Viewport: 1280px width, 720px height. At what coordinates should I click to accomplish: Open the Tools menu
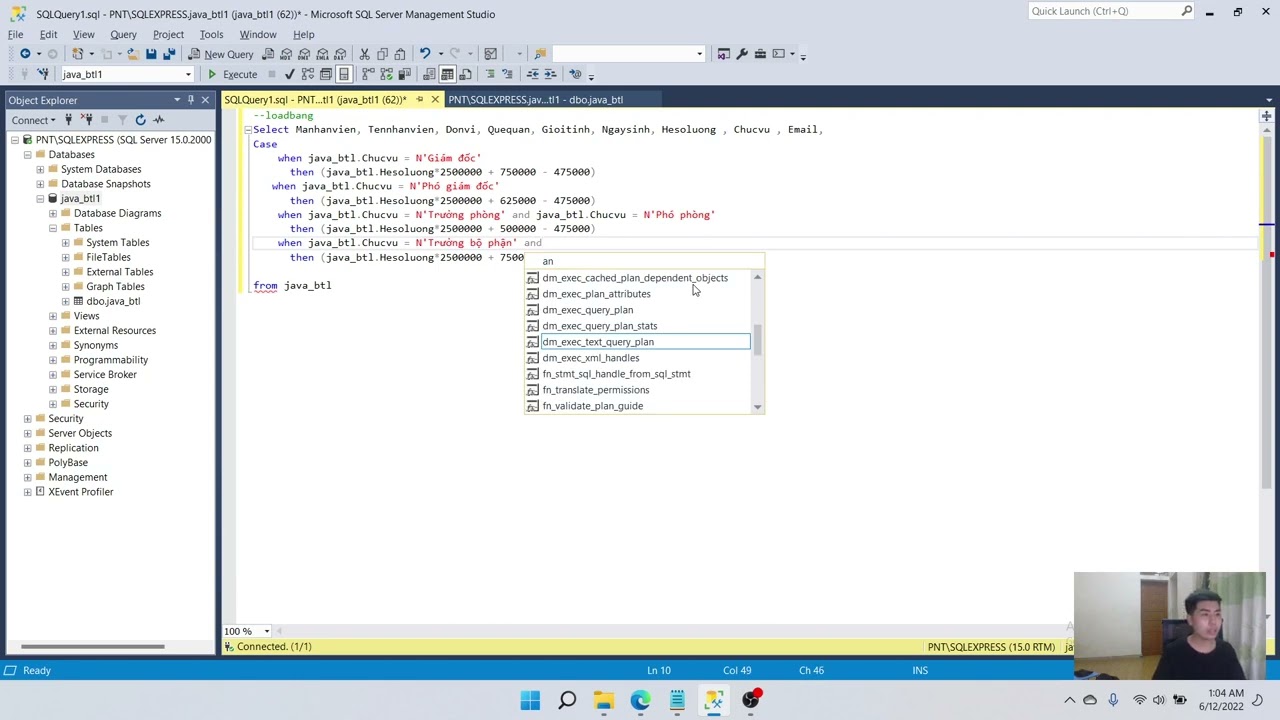[x=211, y=34]
